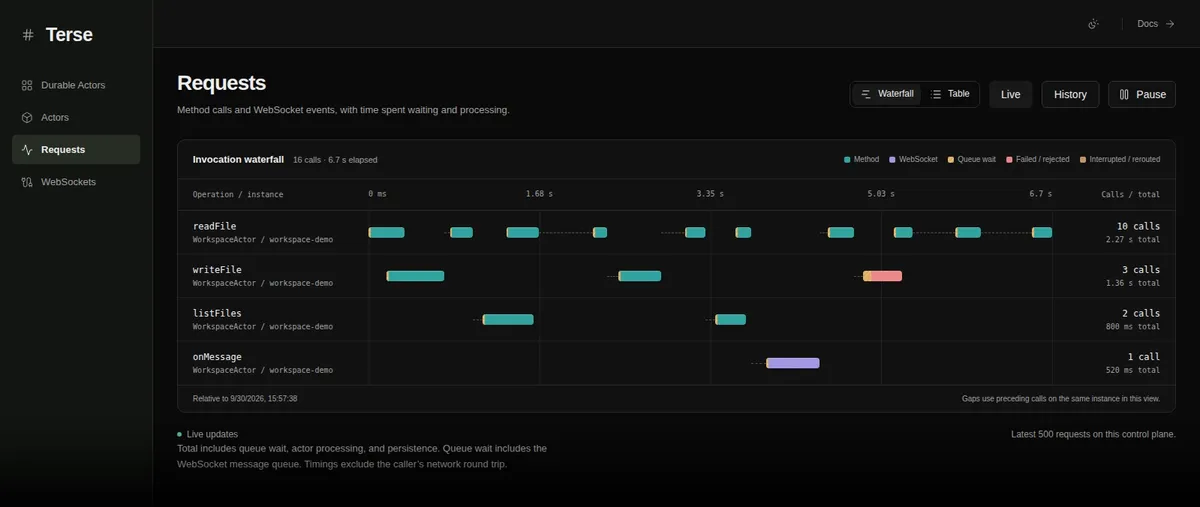Click the "10 calls" readFile total

tap(1139, 226)
